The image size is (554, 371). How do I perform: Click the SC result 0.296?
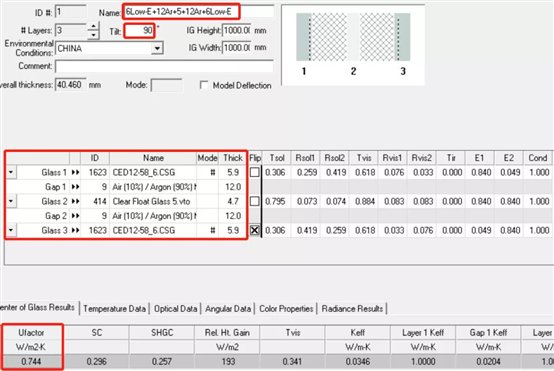(96, 362)
